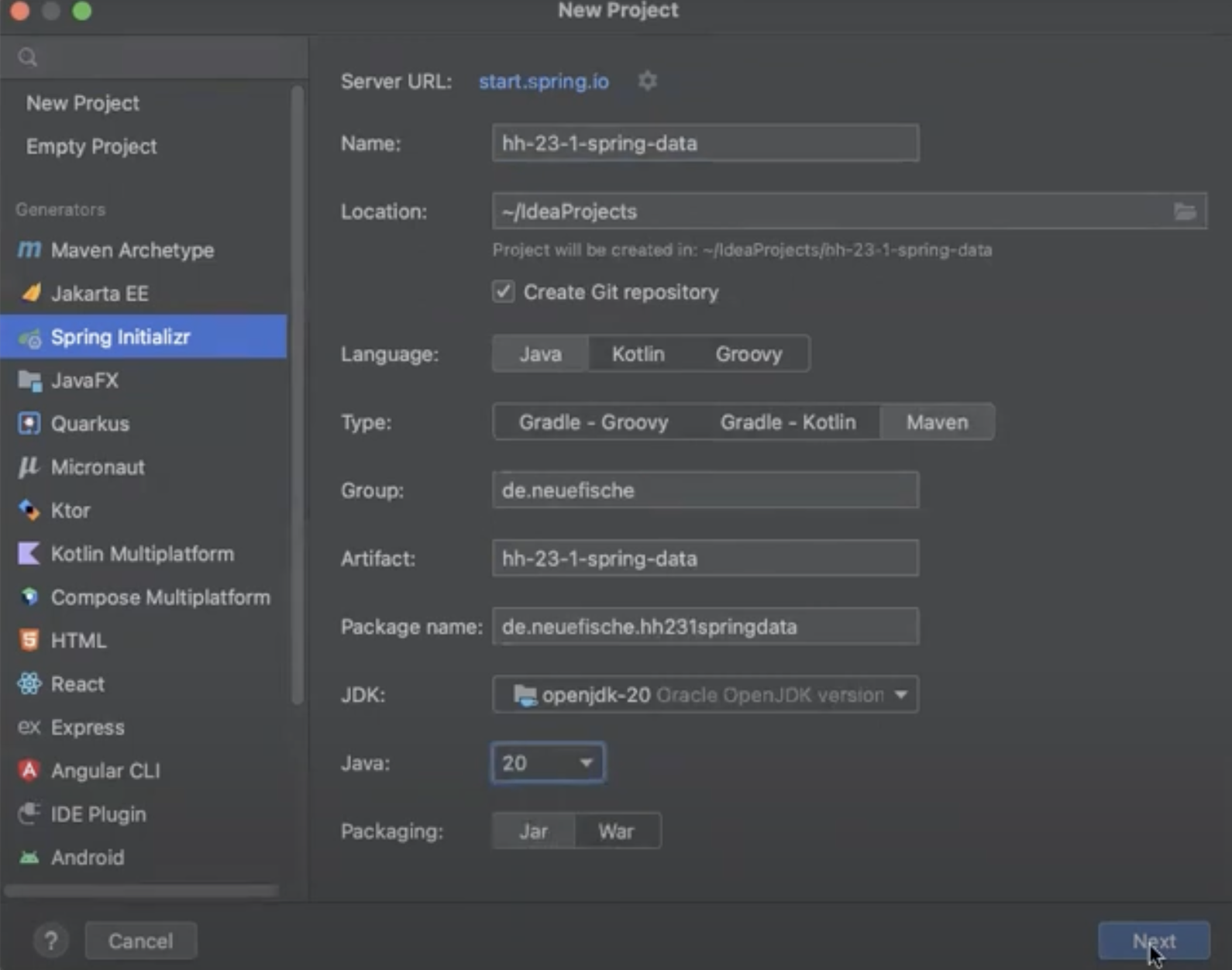Choose Express generator
Viewport: 1232px width, 970px height.
coord(143,727)
